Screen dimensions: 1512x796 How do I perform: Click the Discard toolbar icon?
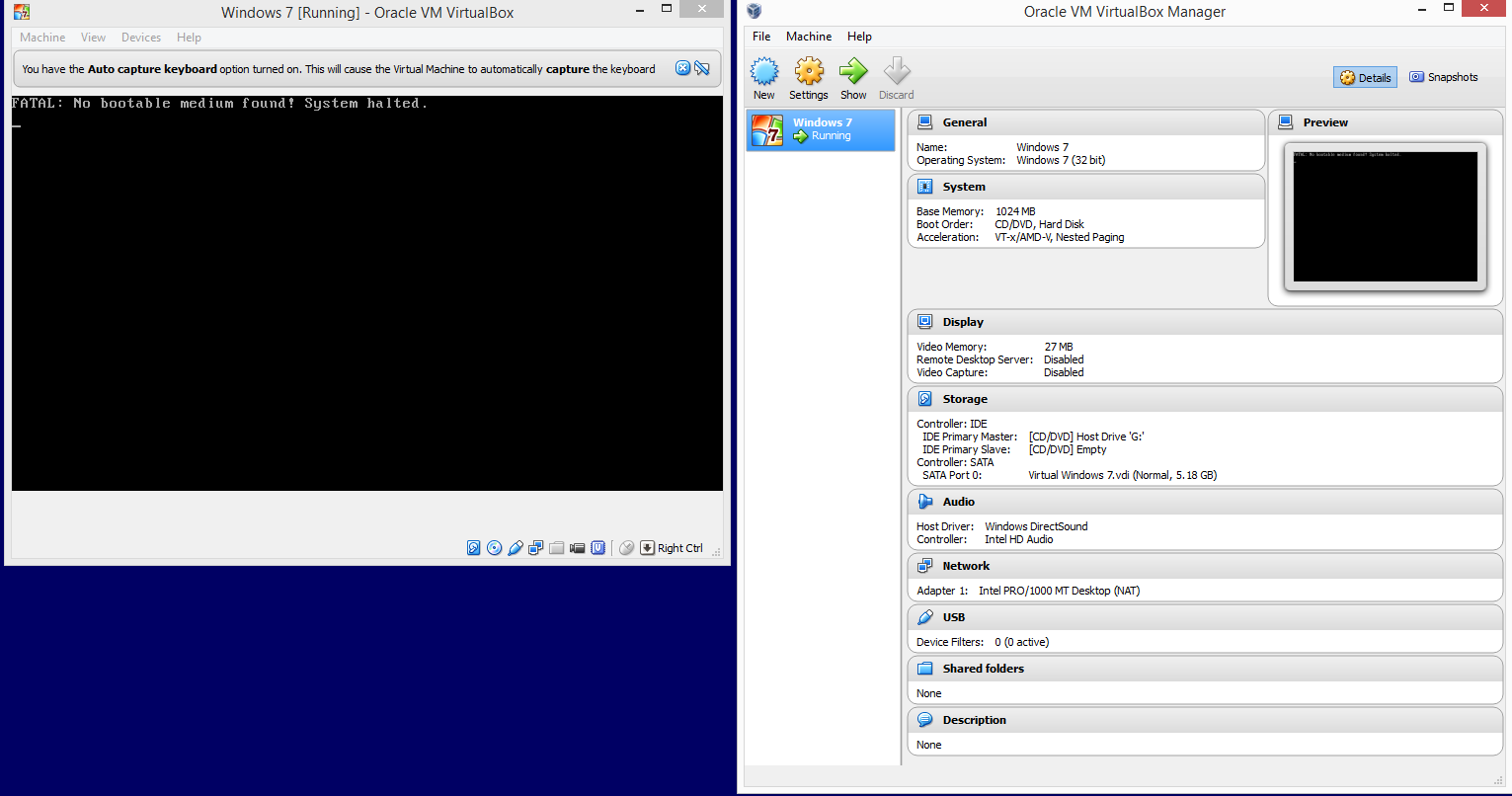pos(897,78)
